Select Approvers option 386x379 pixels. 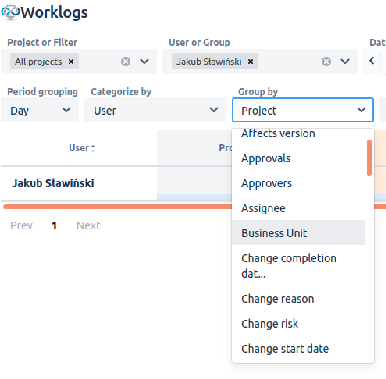266,183
